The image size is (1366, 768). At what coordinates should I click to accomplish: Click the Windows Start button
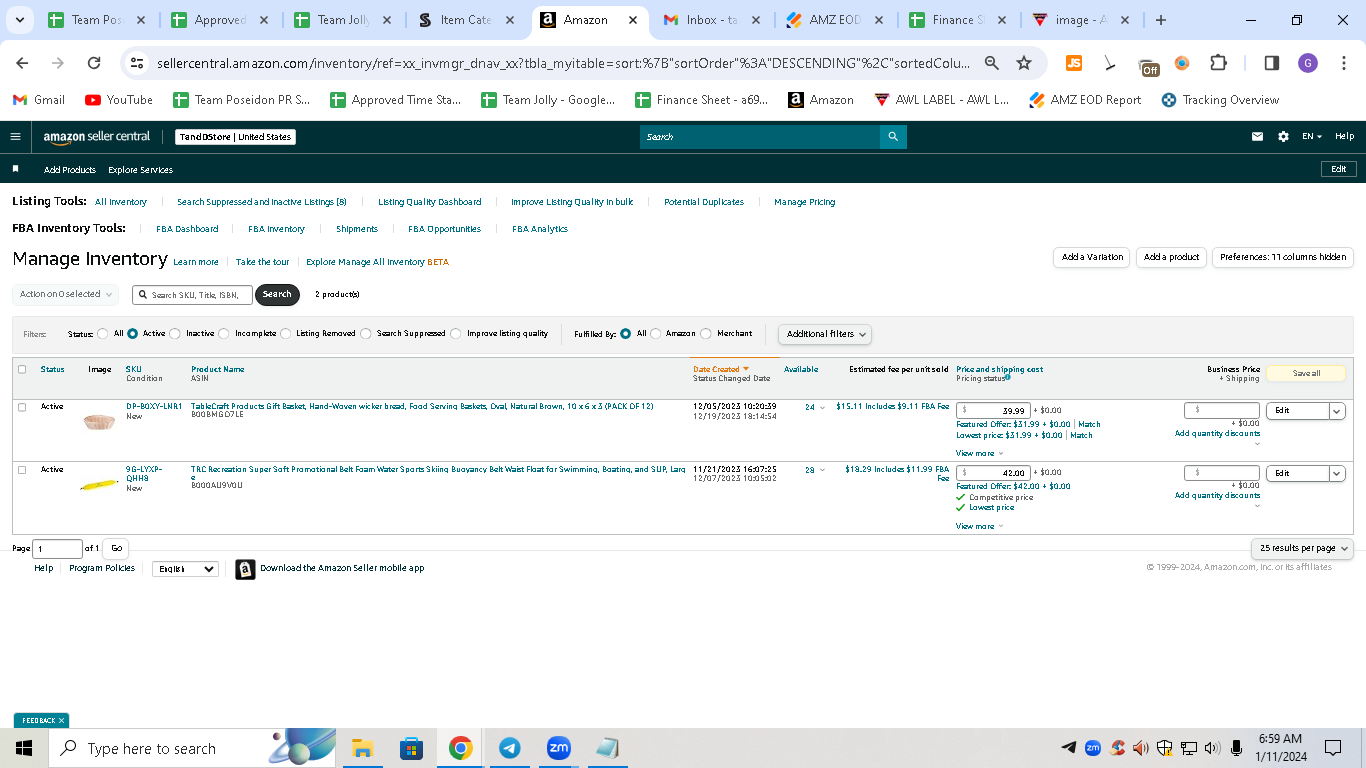pyautogui.click(x=24, y=748)
